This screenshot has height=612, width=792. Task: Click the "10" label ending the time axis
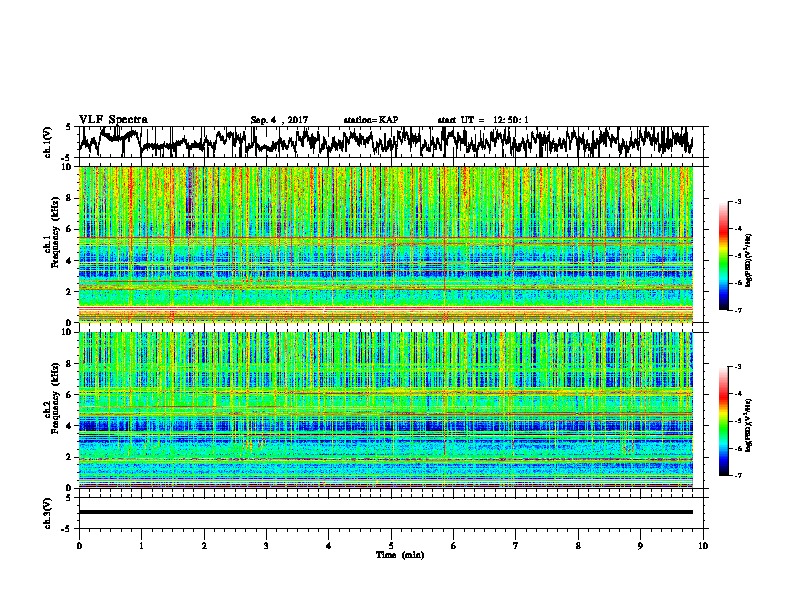point(703,546)
